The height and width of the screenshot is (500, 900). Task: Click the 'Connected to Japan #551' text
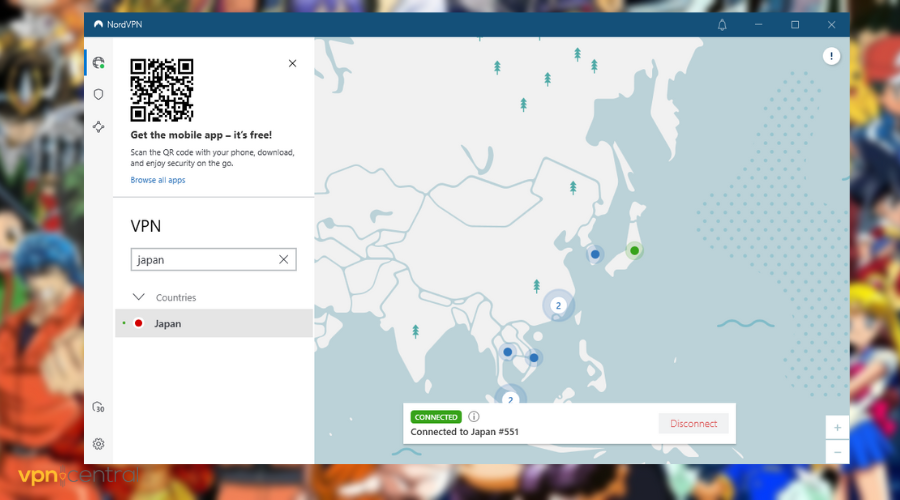[464, 432]
